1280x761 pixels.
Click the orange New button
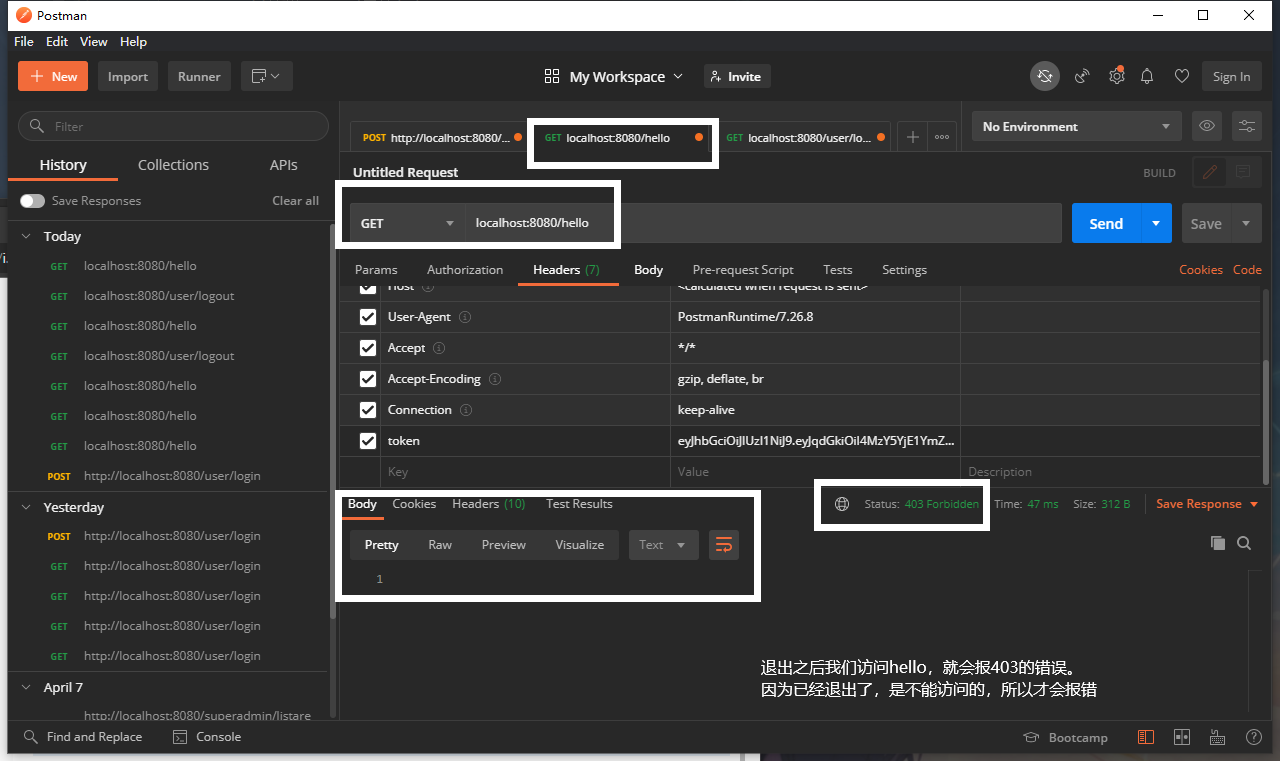[x=53, y=76]
